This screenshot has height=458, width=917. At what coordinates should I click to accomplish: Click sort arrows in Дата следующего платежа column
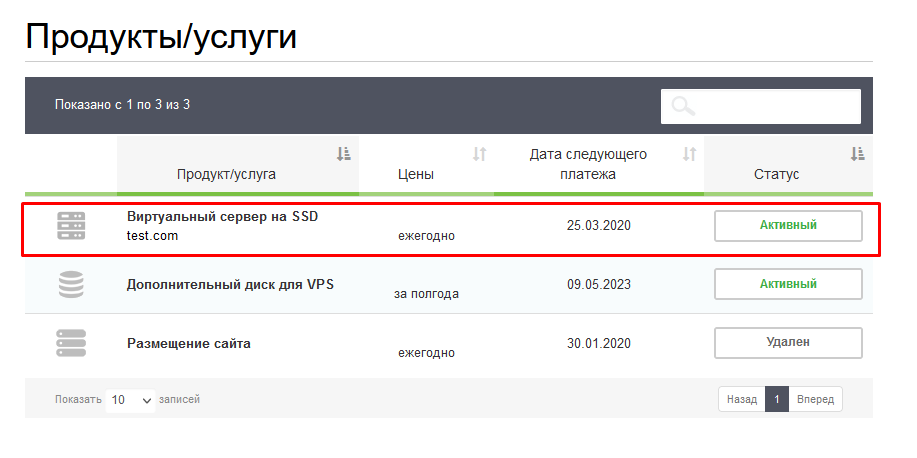(x=689, y=154)
